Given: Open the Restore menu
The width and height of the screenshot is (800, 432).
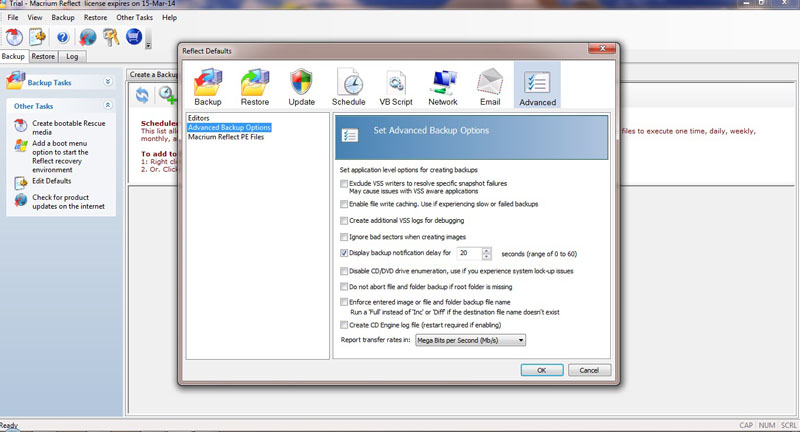Looking at the screenshot, I should pos(95,17).
